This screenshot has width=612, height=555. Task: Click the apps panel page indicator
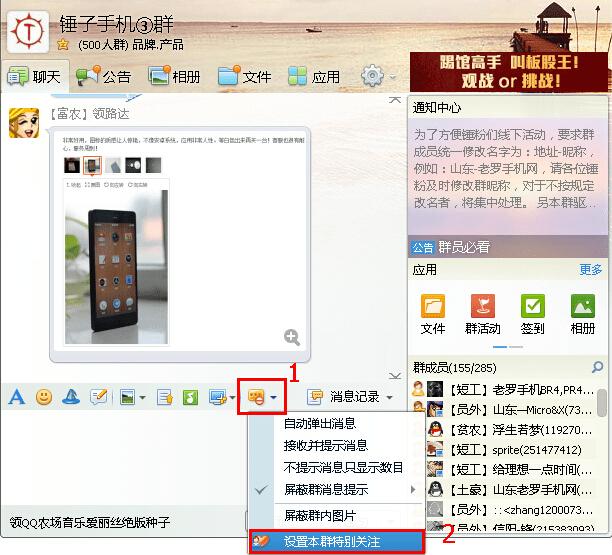pyautogui.click(x=508, y=347)
